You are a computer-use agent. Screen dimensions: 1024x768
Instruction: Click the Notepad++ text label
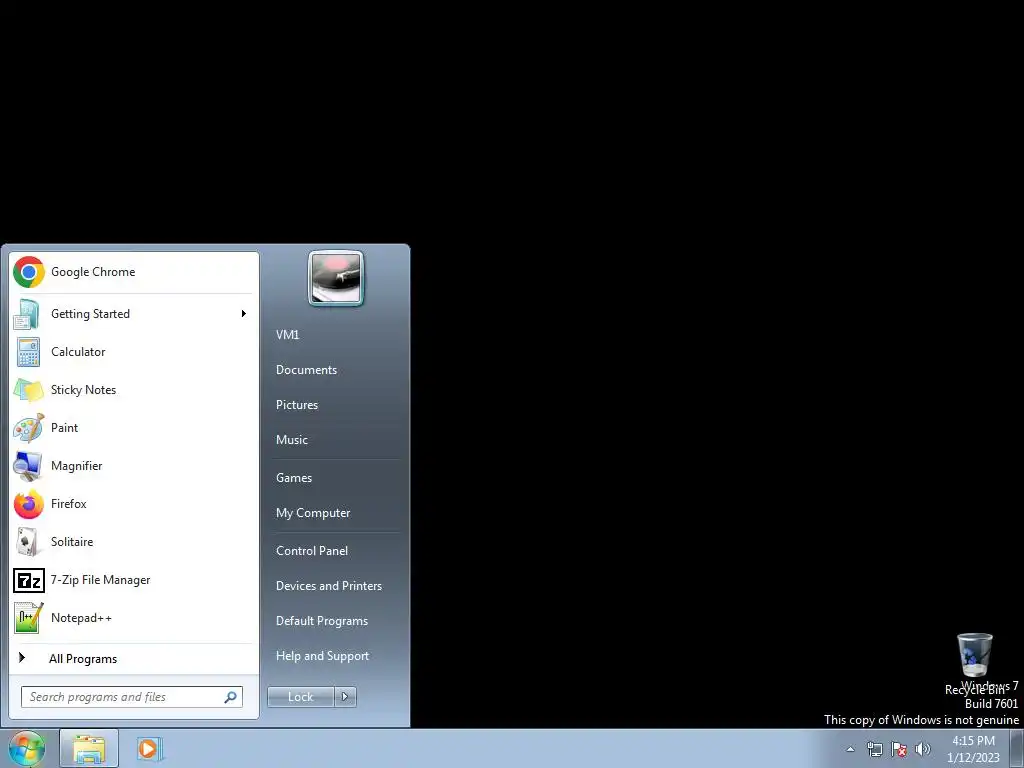click(82, 618)
